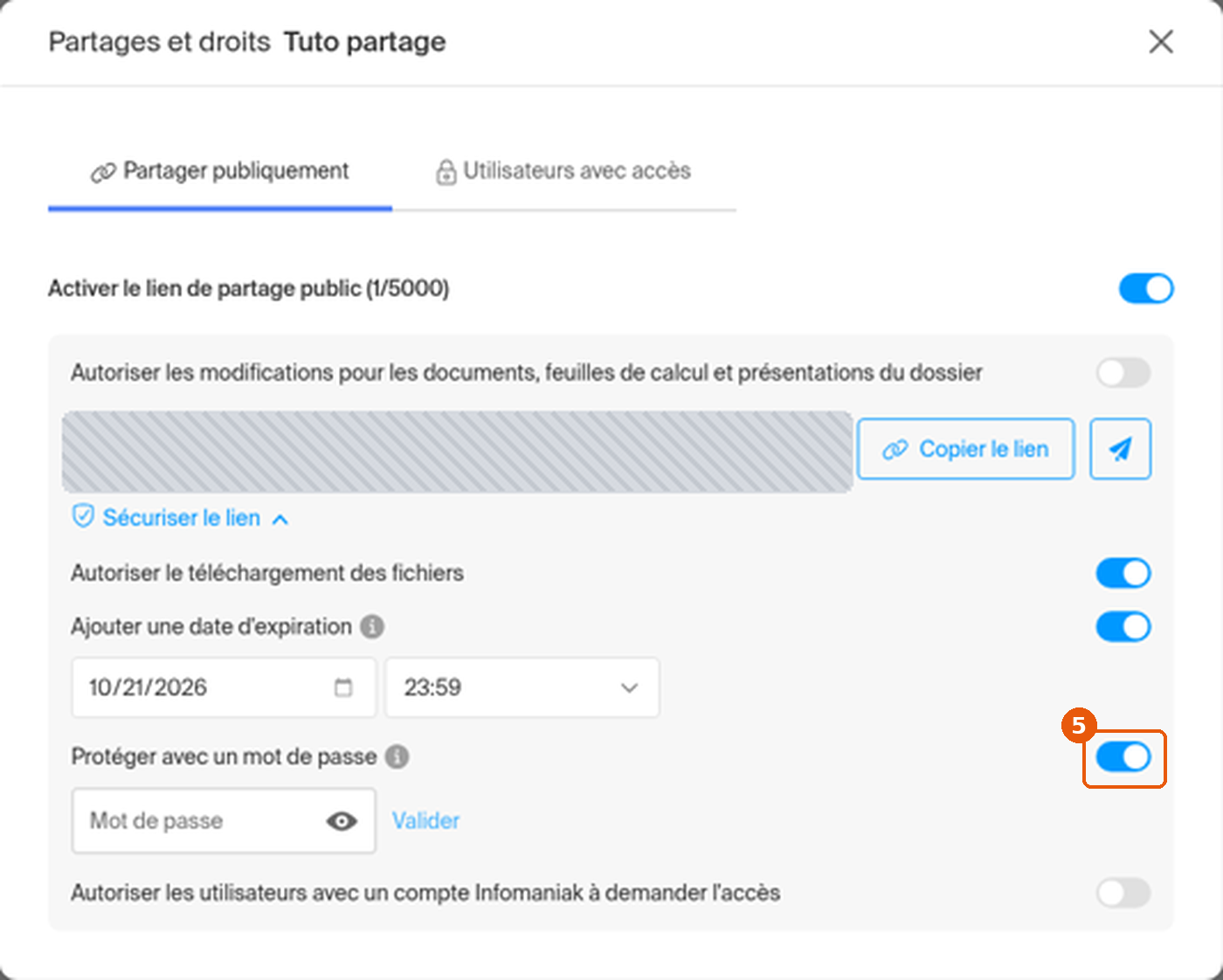The height and width of the screenshot is (980, 1223).
Task: Disable Ajouter une date d'expiration toggle
Action: tap(1123, 626)
